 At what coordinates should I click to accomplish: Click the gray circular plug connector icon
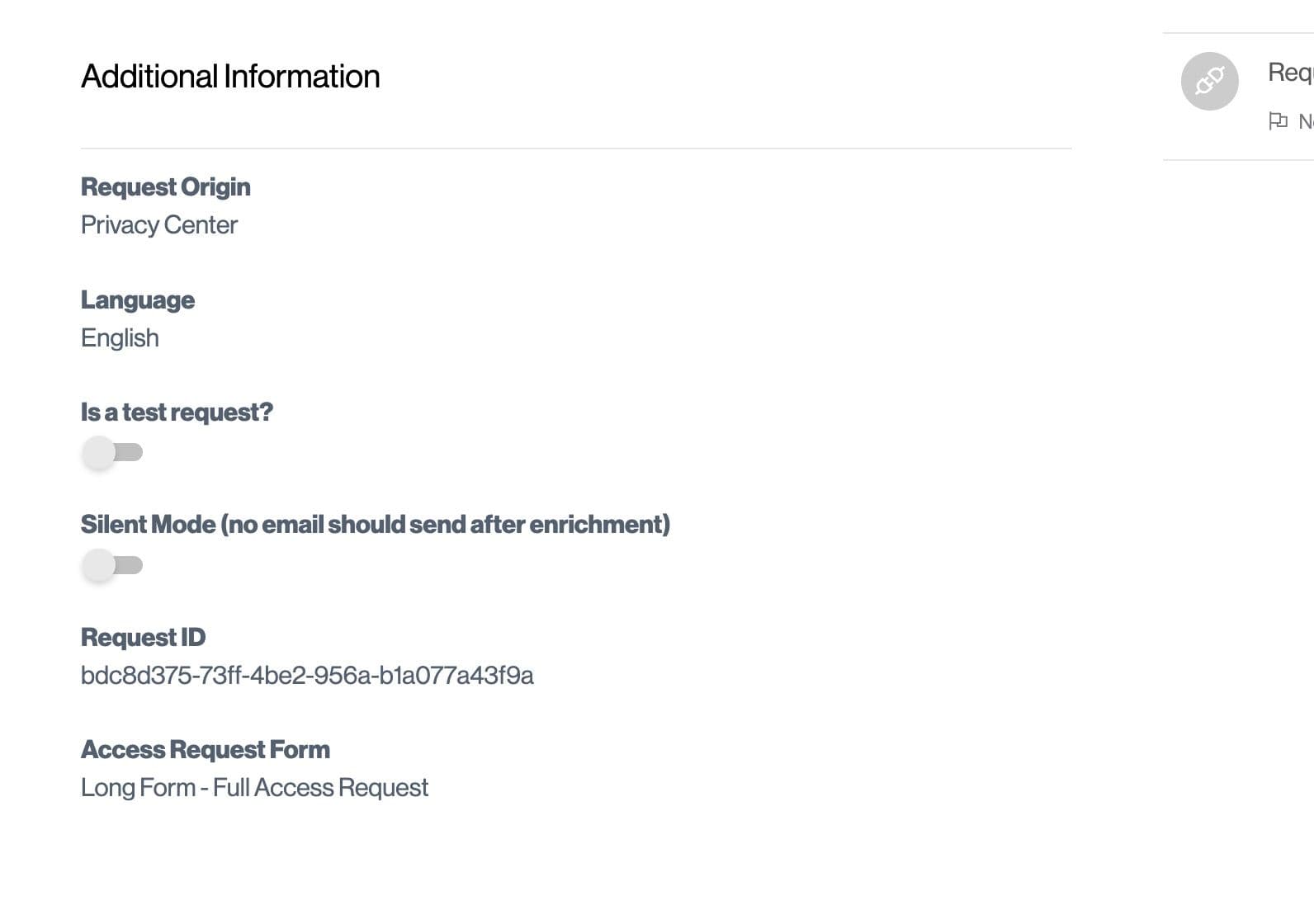coord(1209,81)
